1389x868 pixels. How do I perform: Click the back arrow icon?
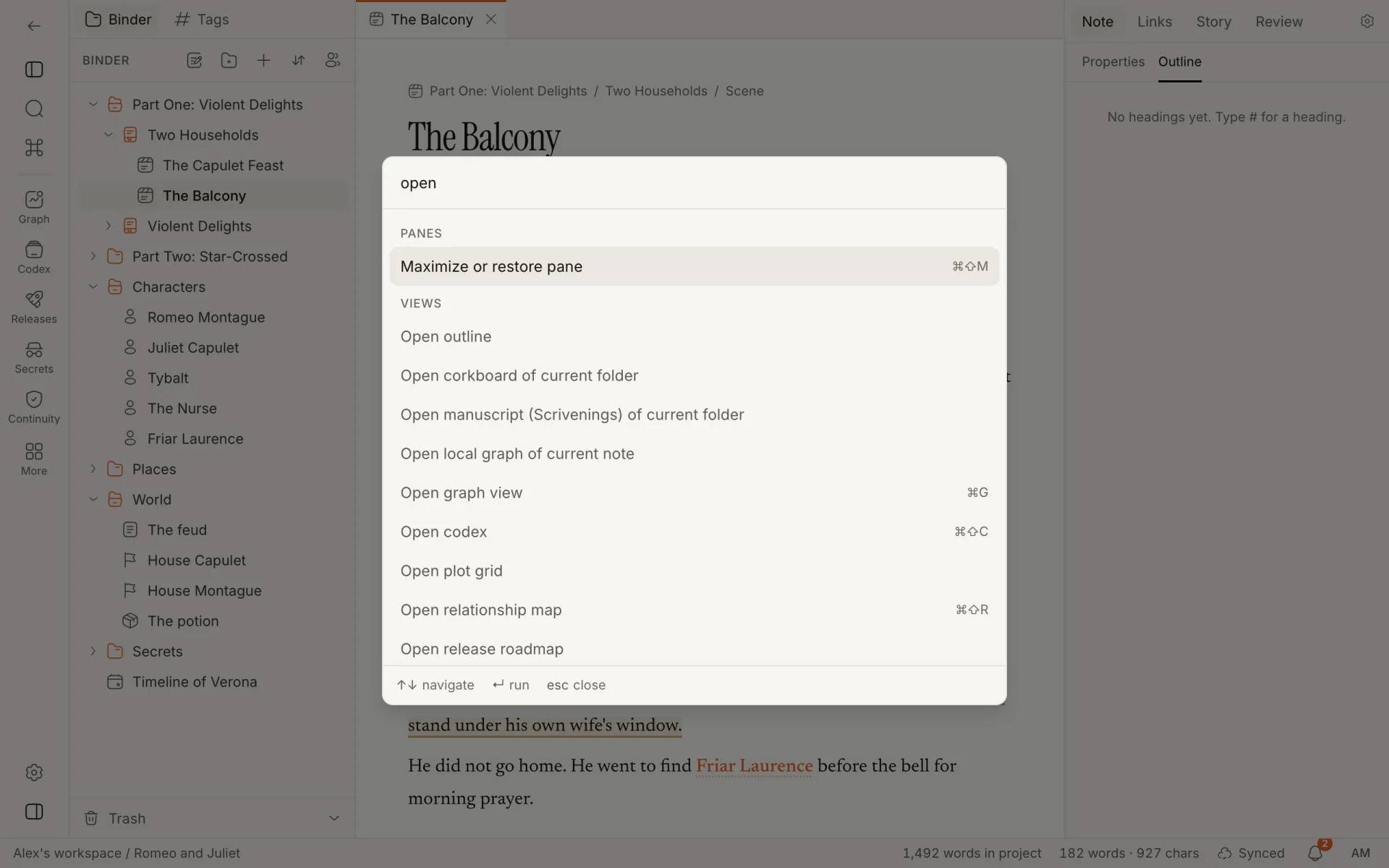click(x=34, y=26)
